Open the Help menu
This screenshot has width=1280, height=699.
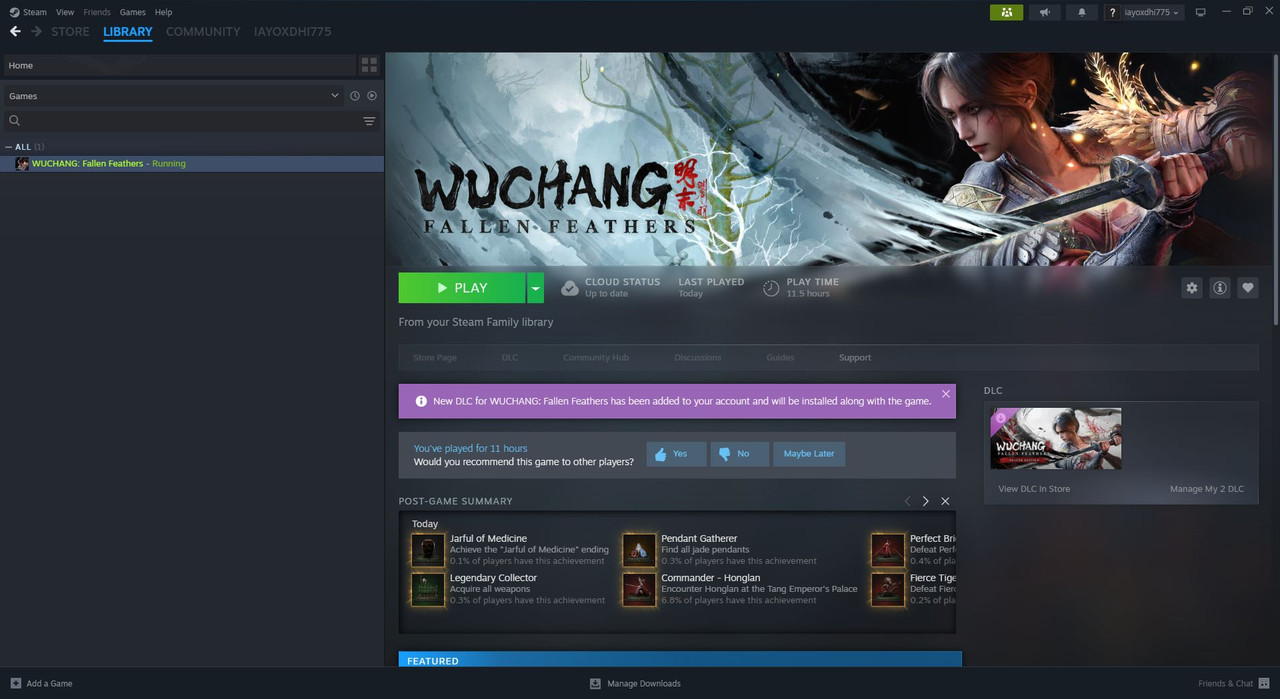click(x=163, y=12)
